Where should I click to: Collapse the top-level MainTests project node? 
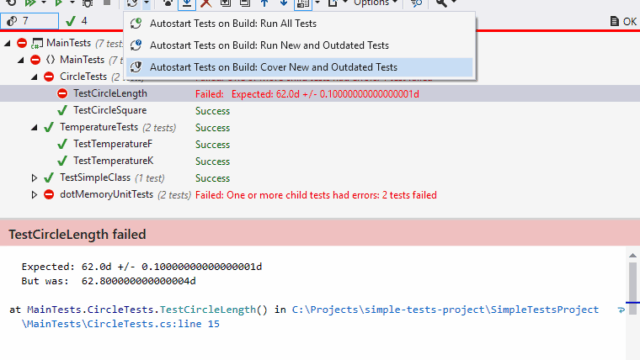point(7,43)
